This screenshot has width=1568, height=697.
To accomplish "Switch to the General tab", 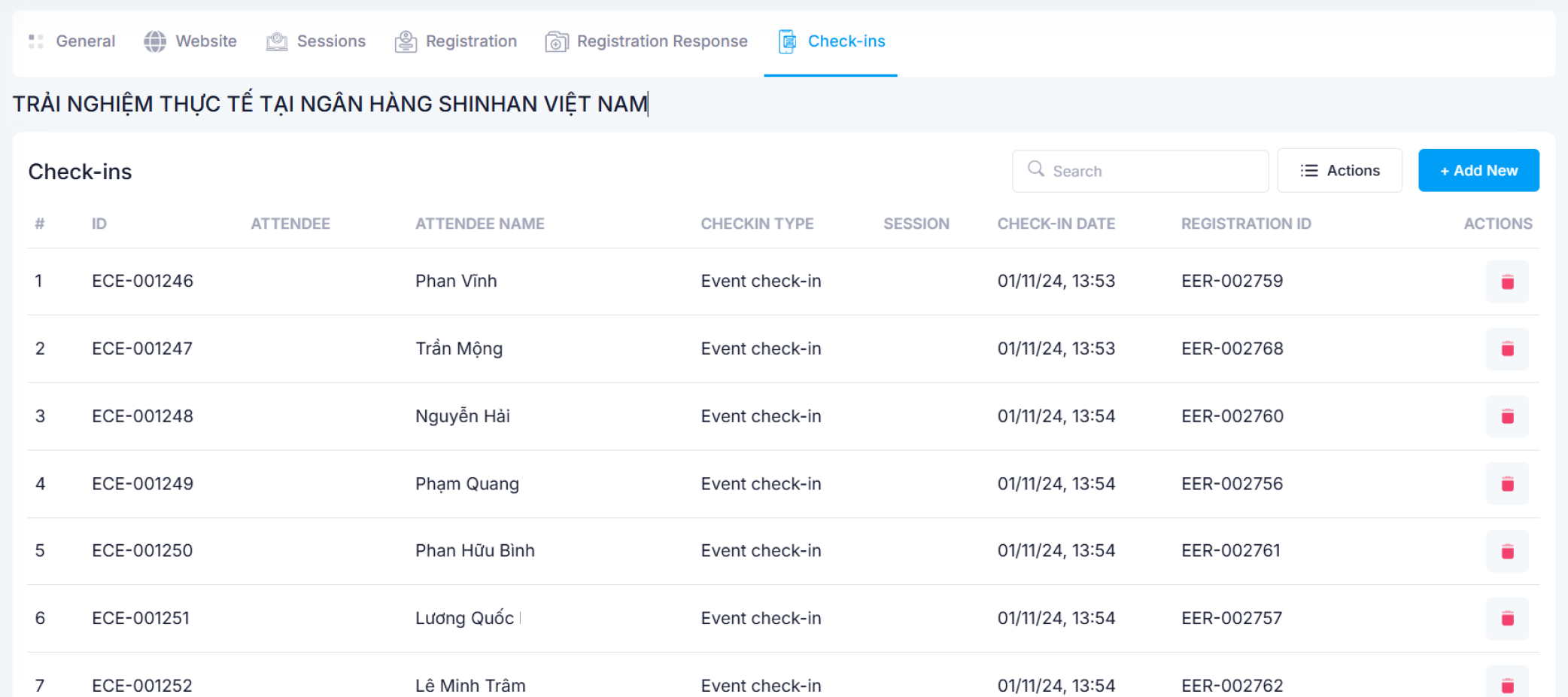I will [x=72, y=41].
